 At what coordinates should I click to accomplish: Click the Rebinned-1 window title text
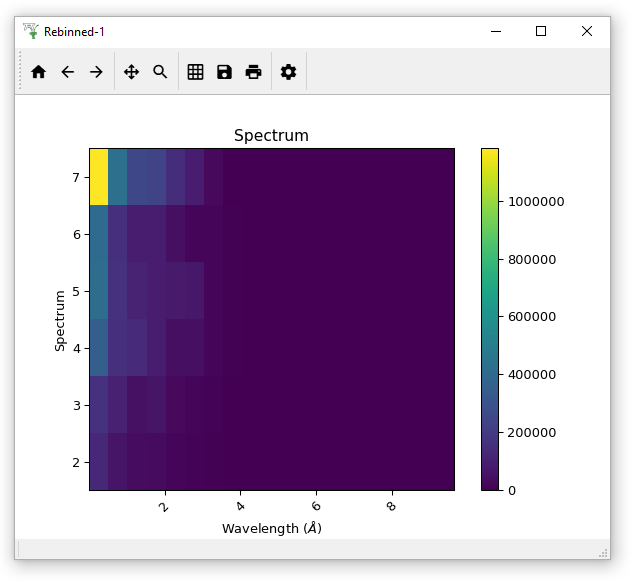(75, 32)
